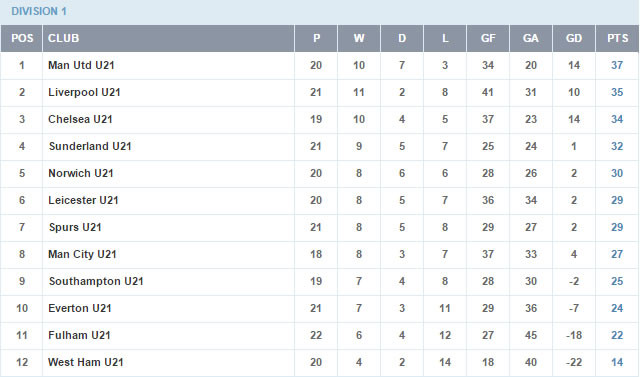This screenshot has height=377, width=640.
Task: Click West Ham U21's 14 points value
Action: pyautogui.click(x=617, y=362)
